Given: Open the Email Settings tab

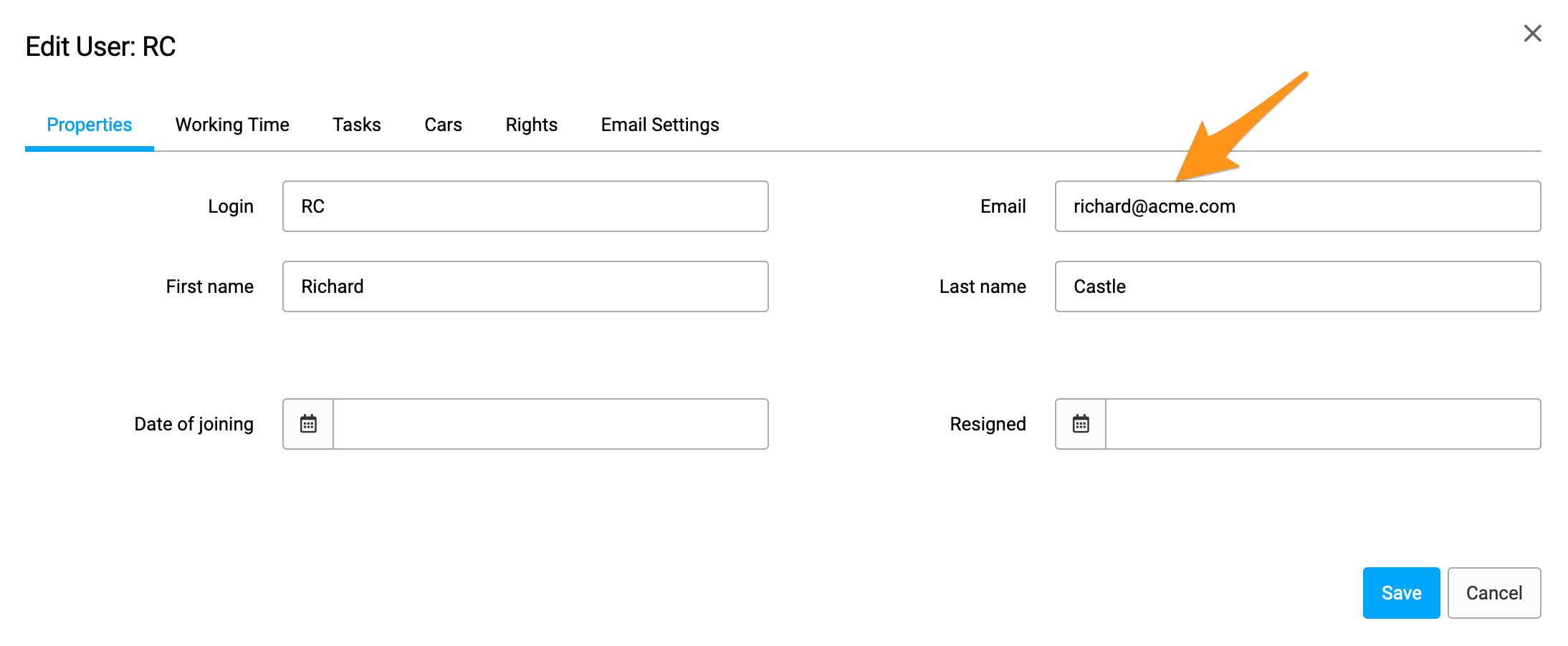Looking at the screenshot, I should [660, 125].
